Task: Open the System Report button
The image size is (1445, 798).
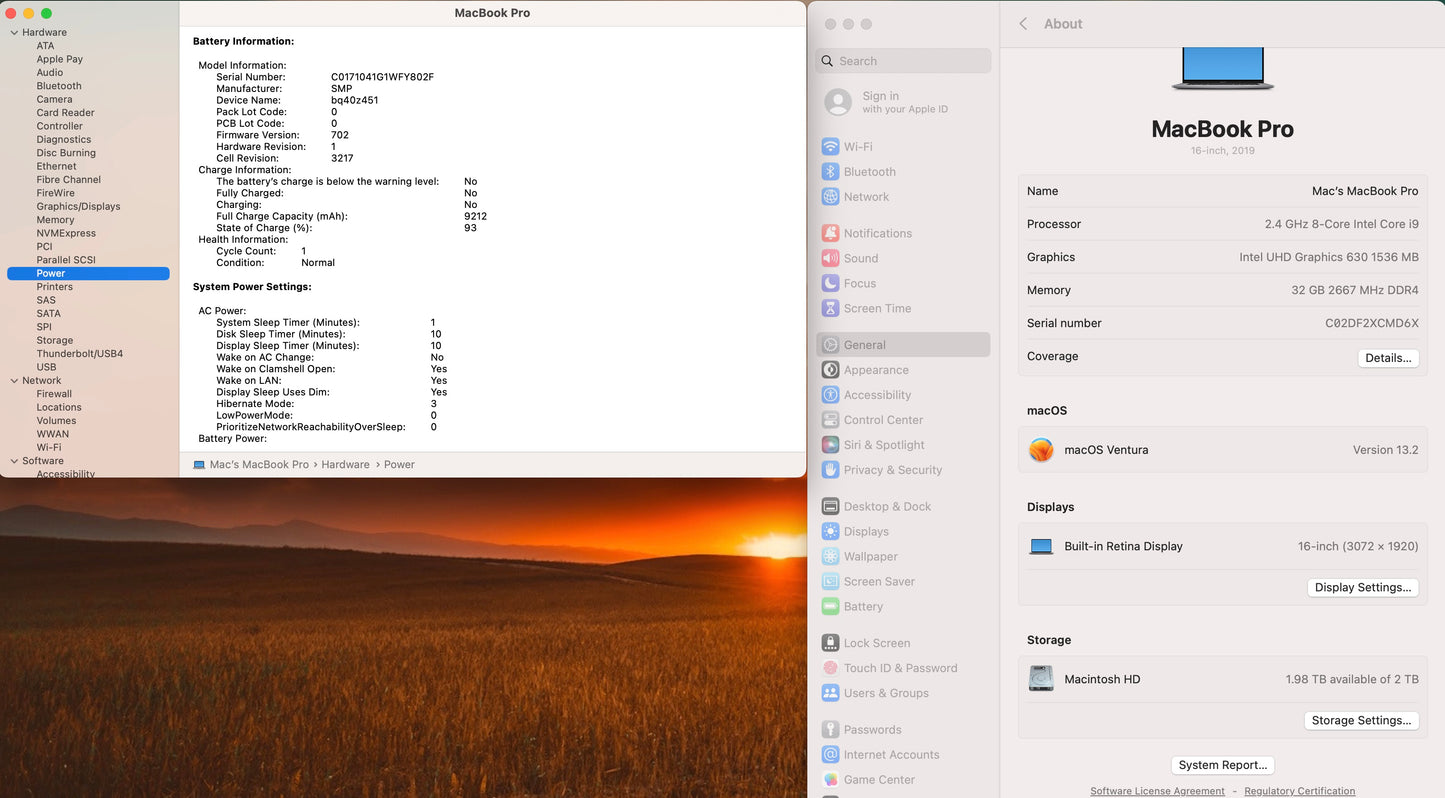Action: [x=1222, y=765]
